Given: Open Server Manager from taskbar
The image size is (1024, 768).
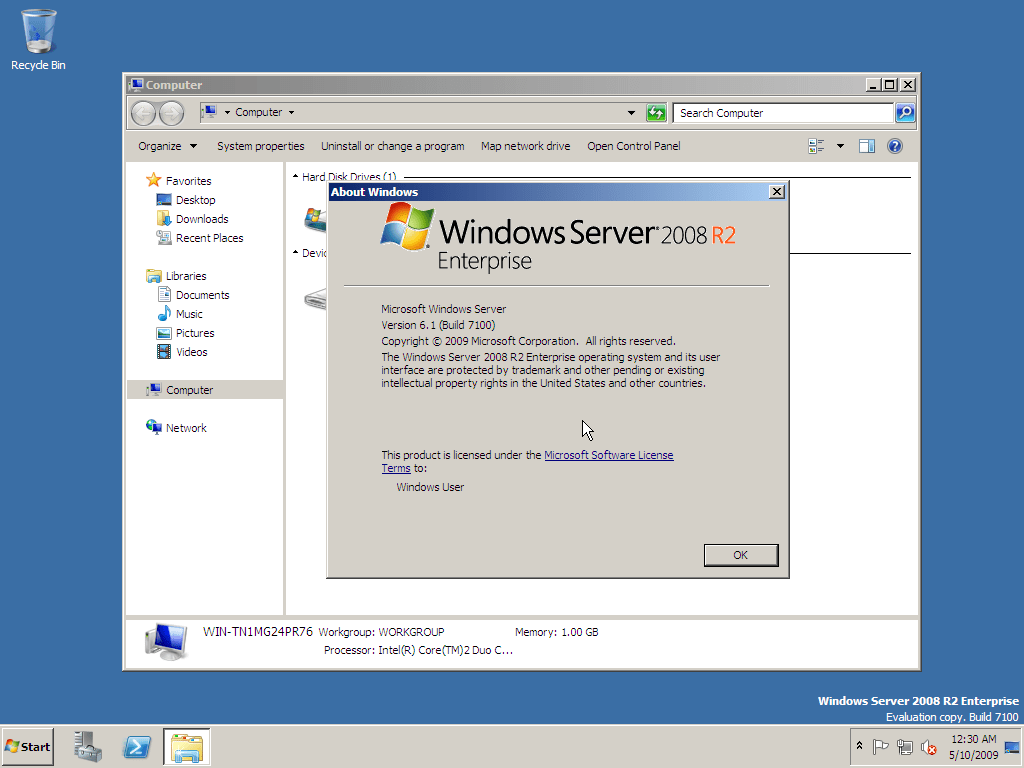Looking at the screenshot, I should coord(87,747).
